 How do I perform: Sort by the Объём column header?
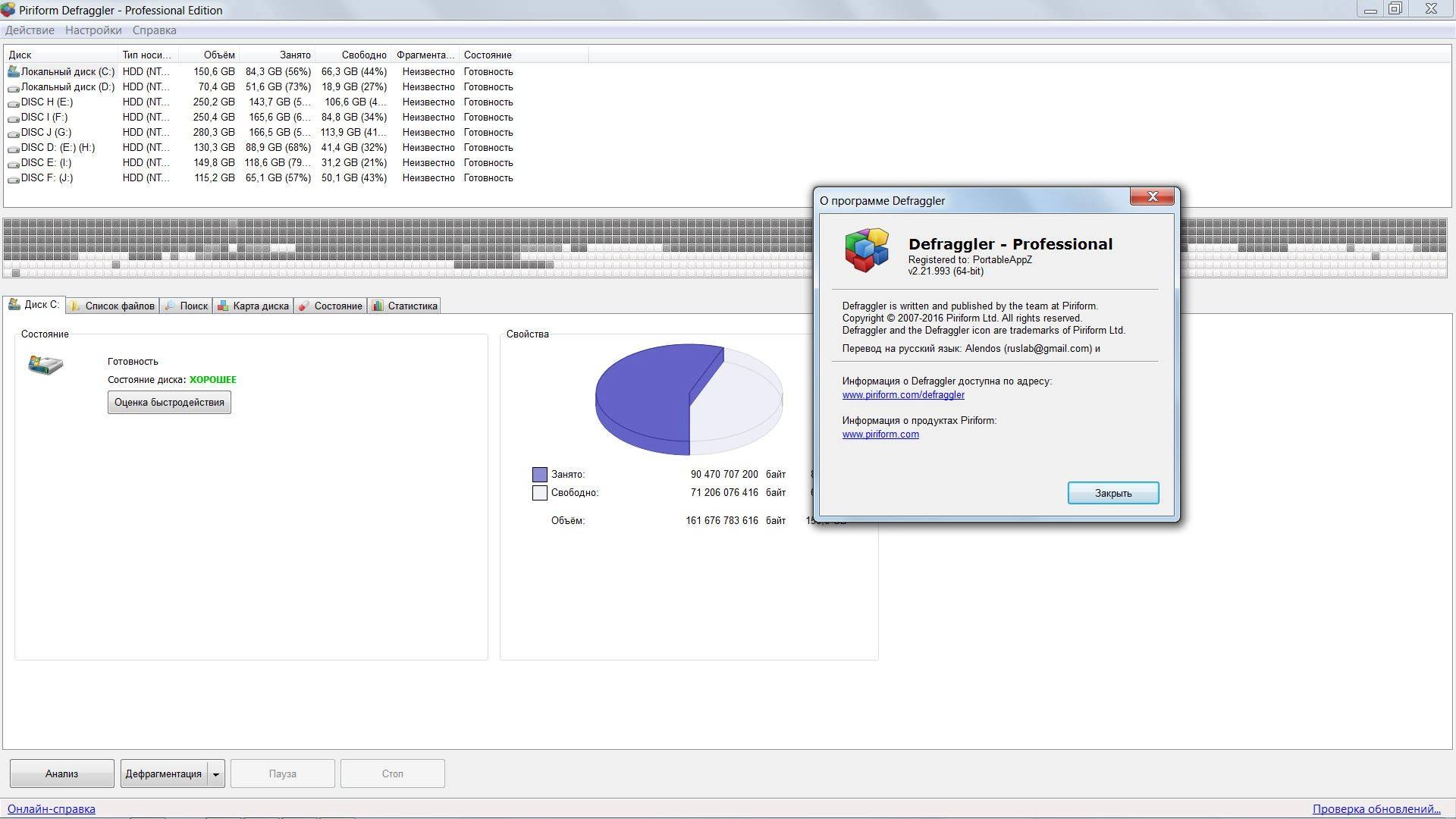point(209,55)
